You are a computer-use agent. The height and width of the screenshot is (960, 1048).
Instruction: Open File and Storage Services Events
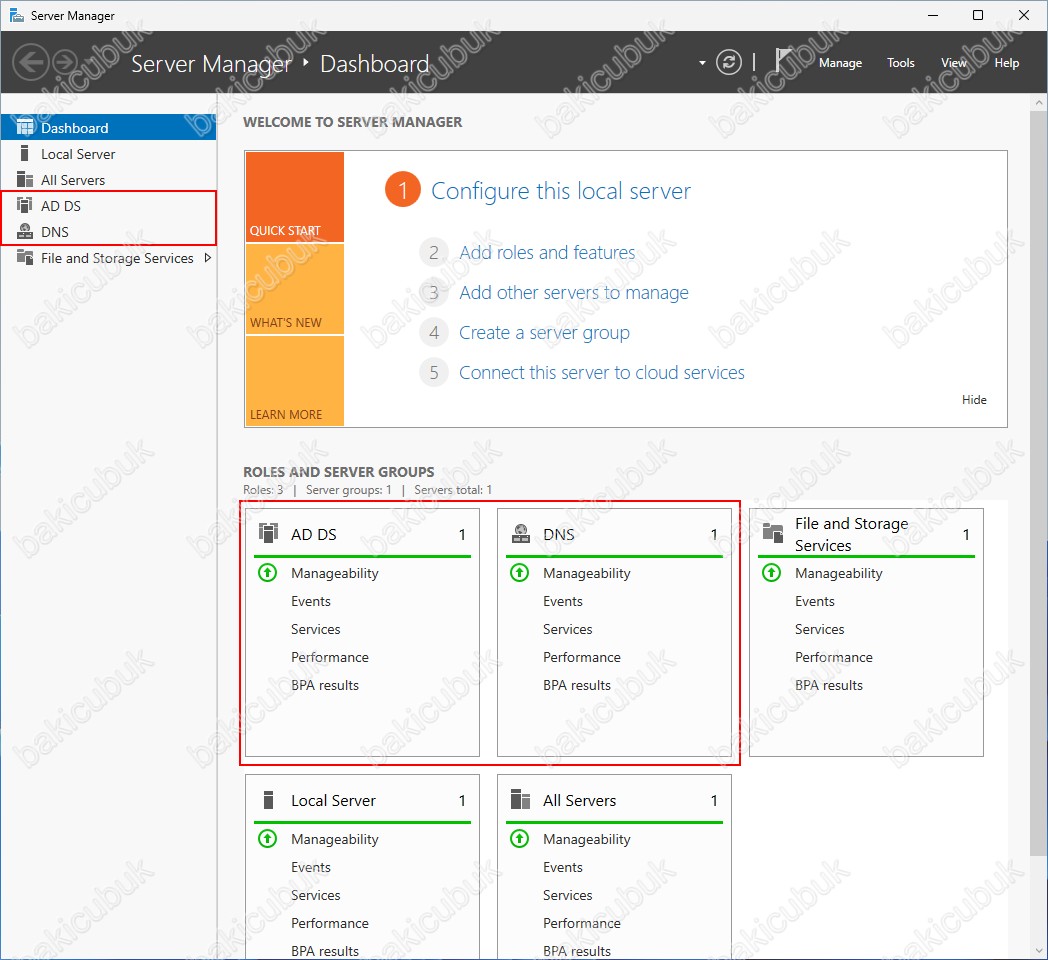[815, 601]
